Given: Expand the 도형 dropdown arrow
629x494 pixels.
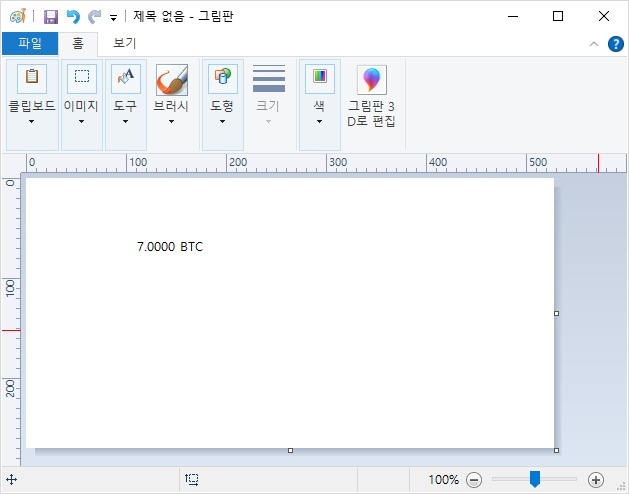Looking at the screenshot, I should [222, 122].
